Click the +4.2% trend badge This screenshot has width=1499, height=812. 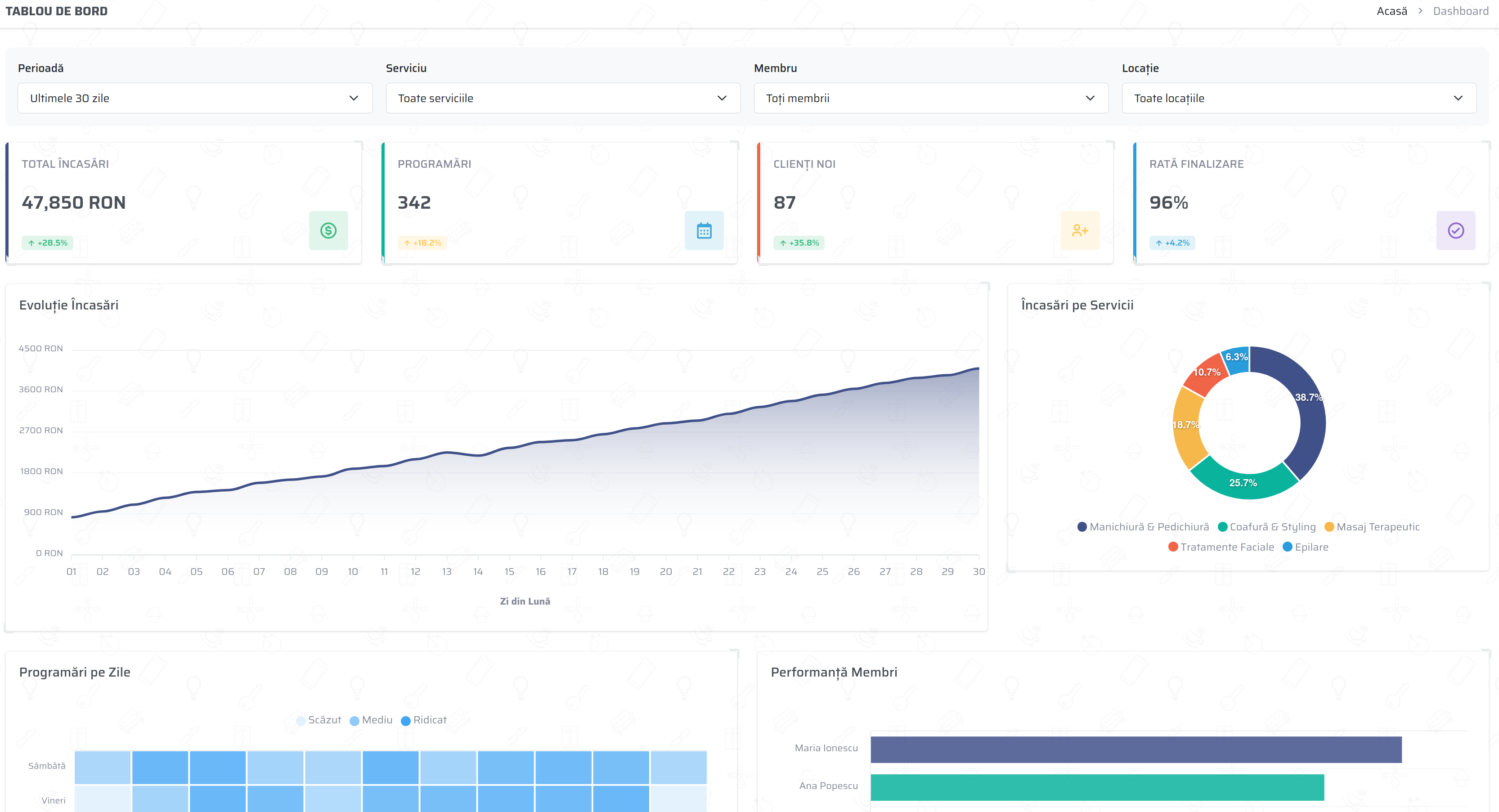[1172, 243]
